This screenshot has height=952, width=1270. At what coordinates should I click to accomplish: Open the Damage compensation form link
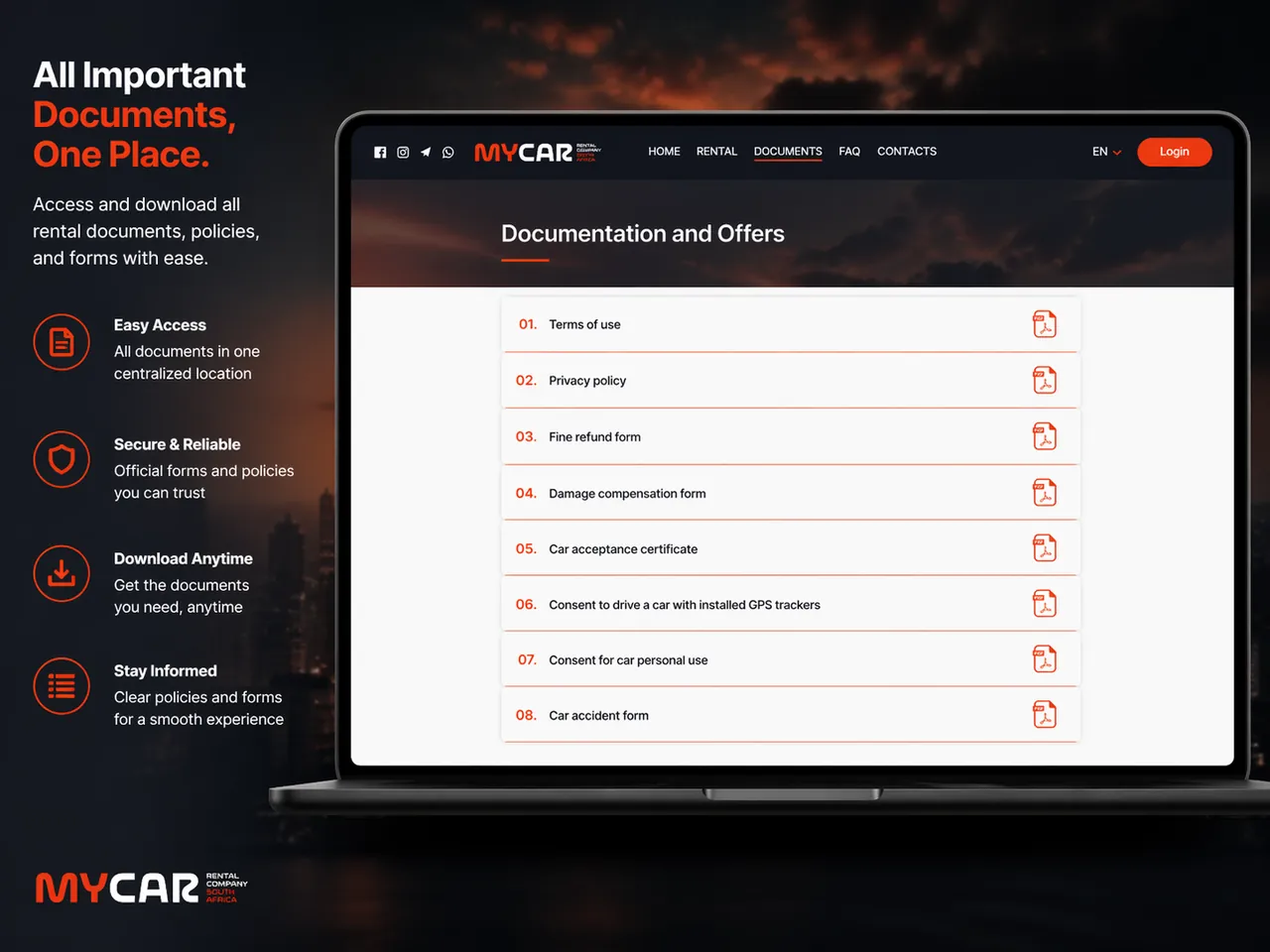(x=627, y=494)
